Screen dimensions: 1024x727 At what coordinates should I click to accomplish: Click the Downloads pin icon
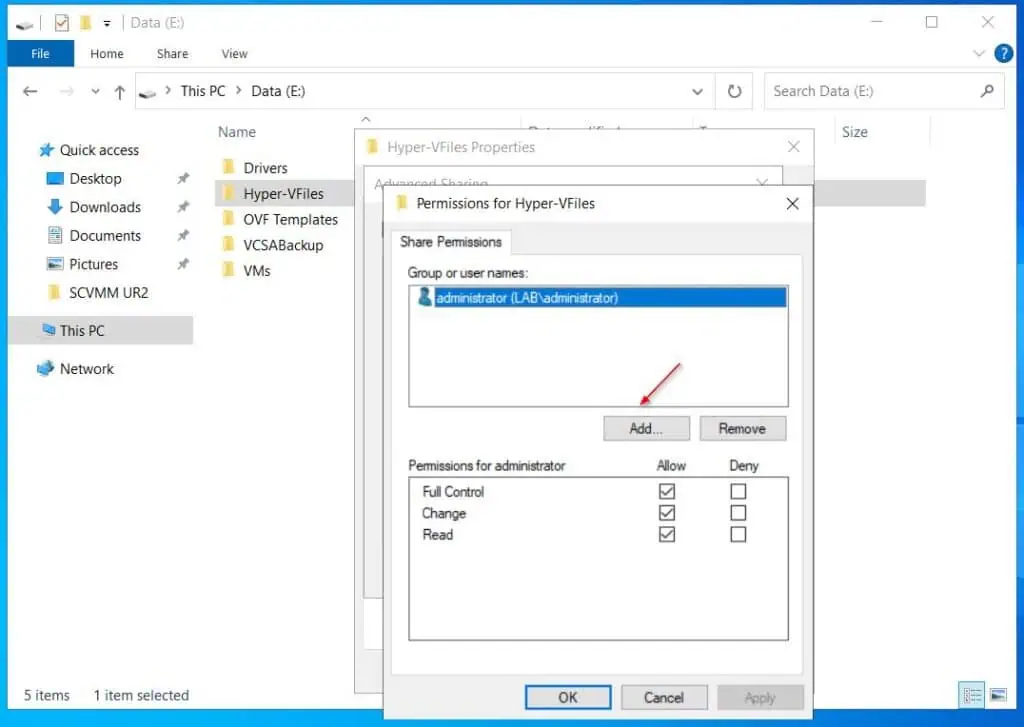(x=183, y=207)
